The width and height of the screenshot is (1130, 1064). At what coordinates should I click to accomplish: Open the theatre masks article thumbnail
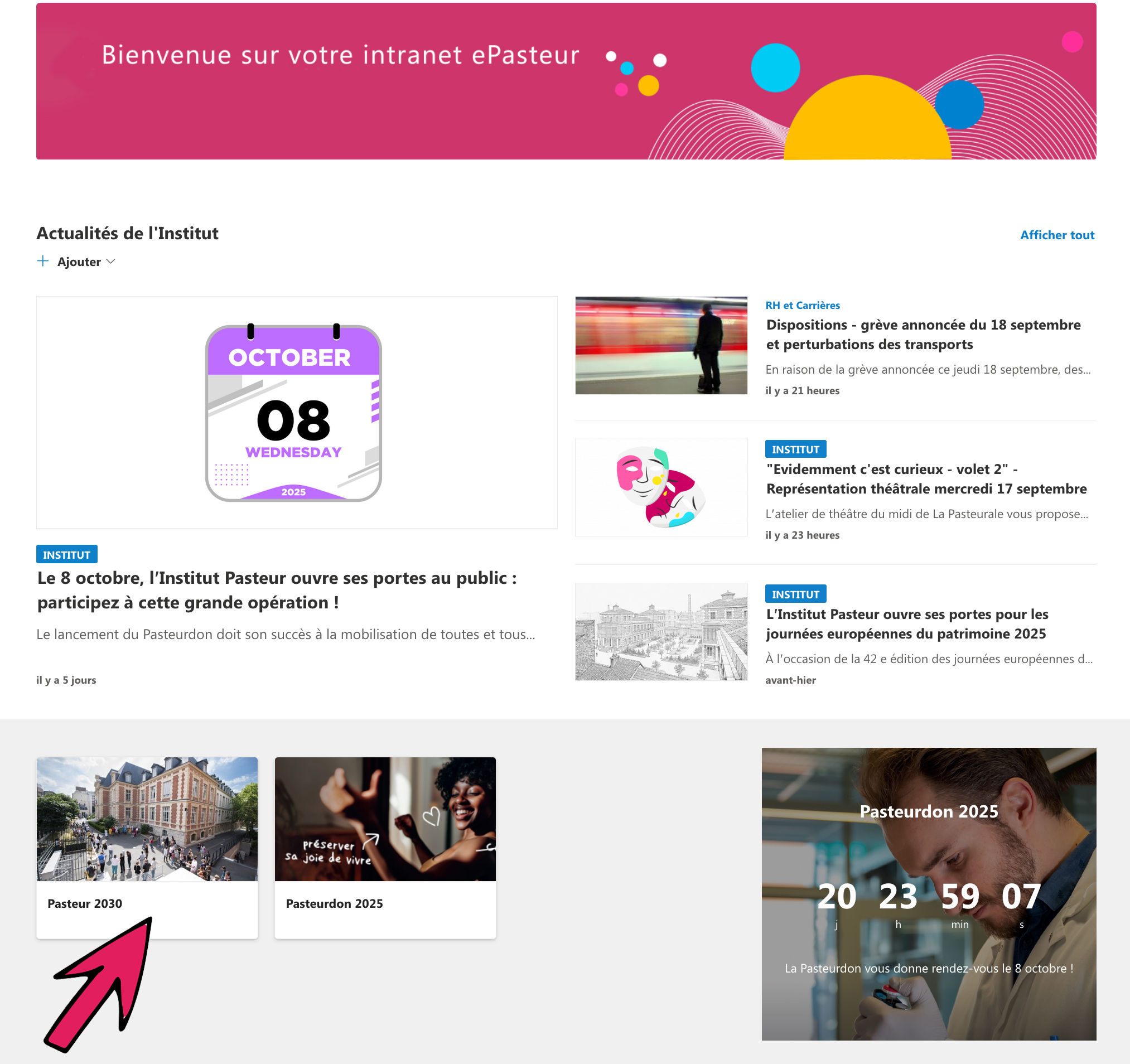pos(661,486)
